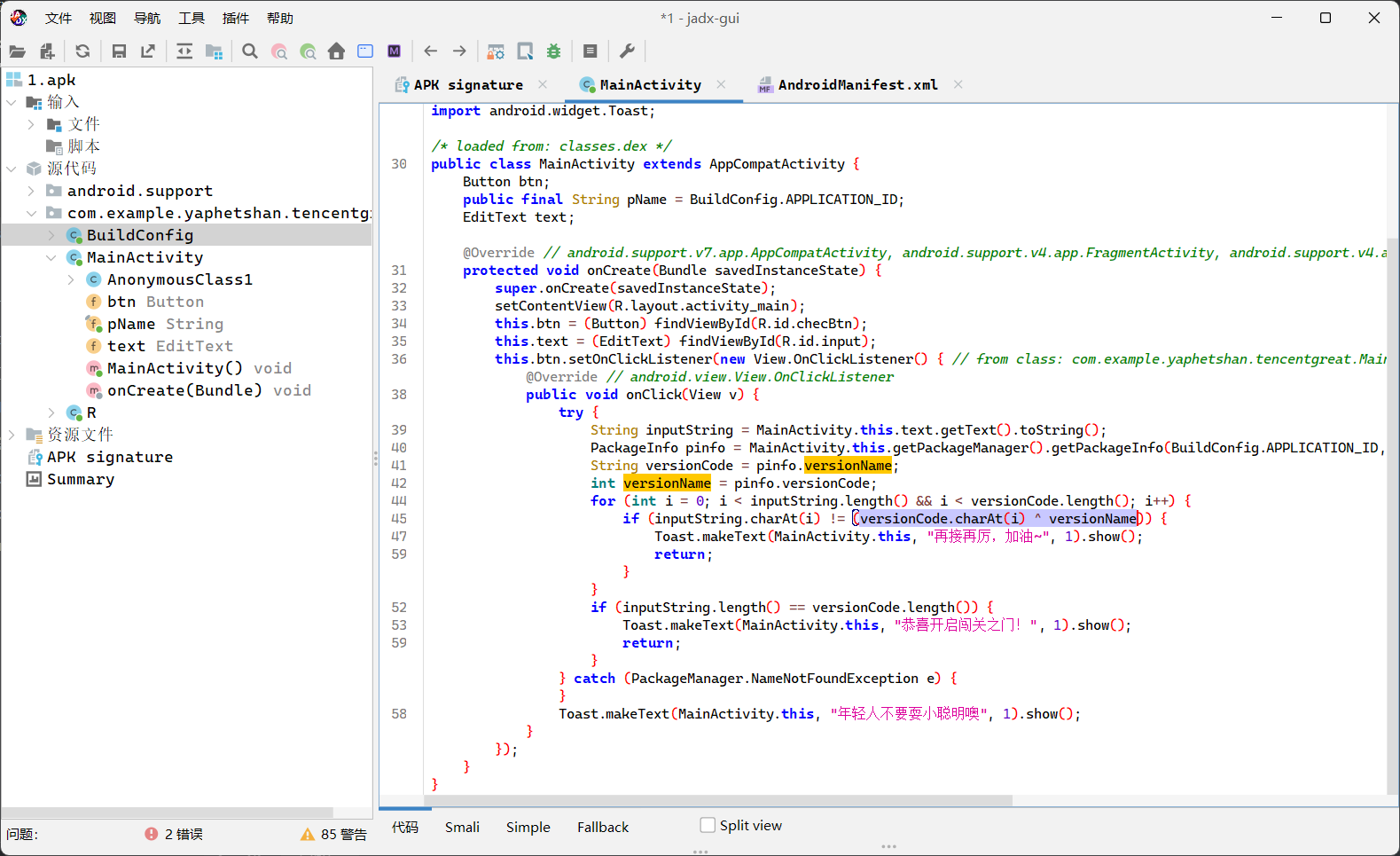Switch to the AndroidManifest.xml tab
Viewport: 1400px width, 856px height.
pyautogui.click(x=856, y=85)
